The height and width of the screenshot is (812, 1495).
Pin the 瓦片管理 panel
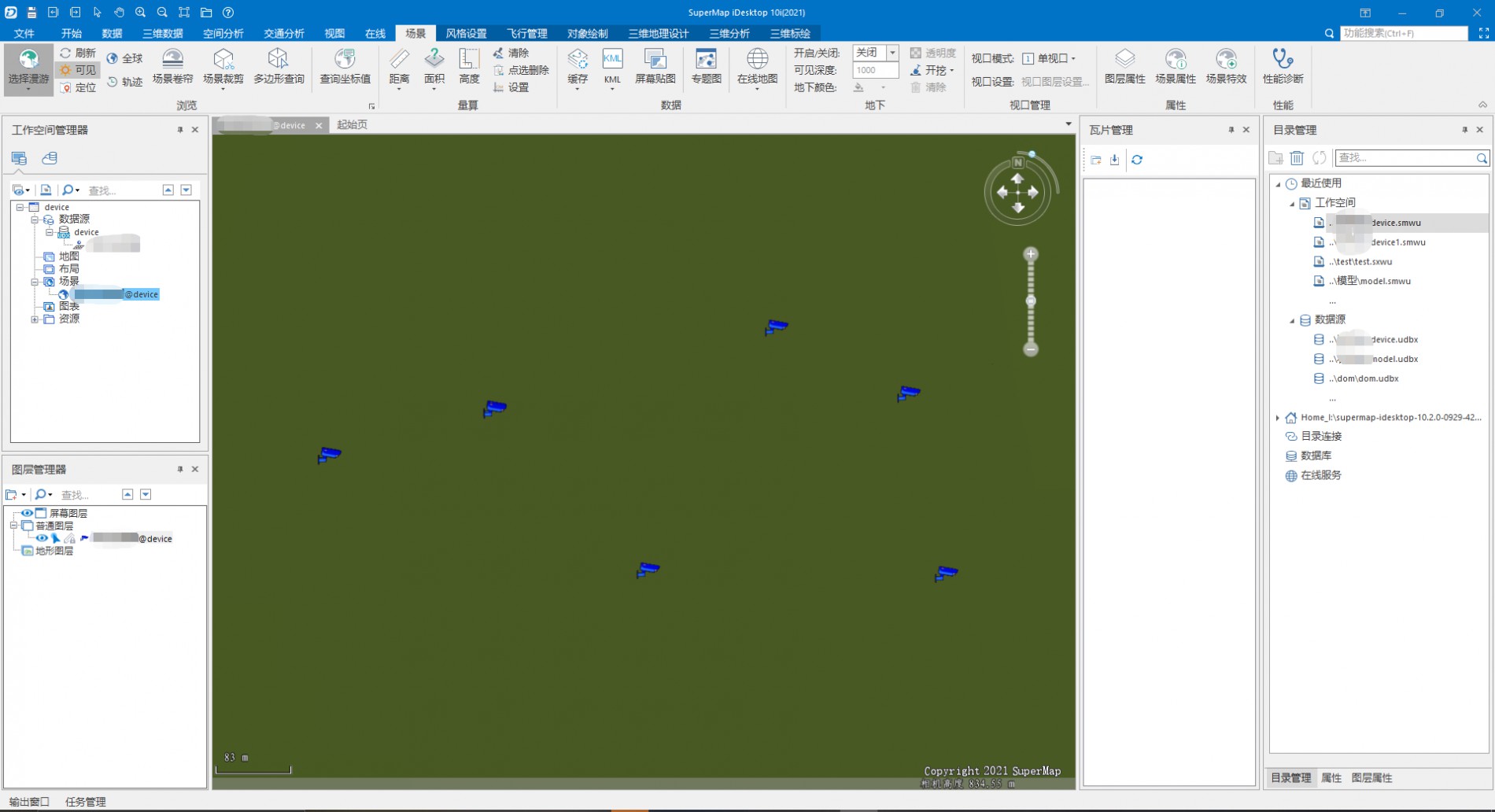click(1231, 130)
